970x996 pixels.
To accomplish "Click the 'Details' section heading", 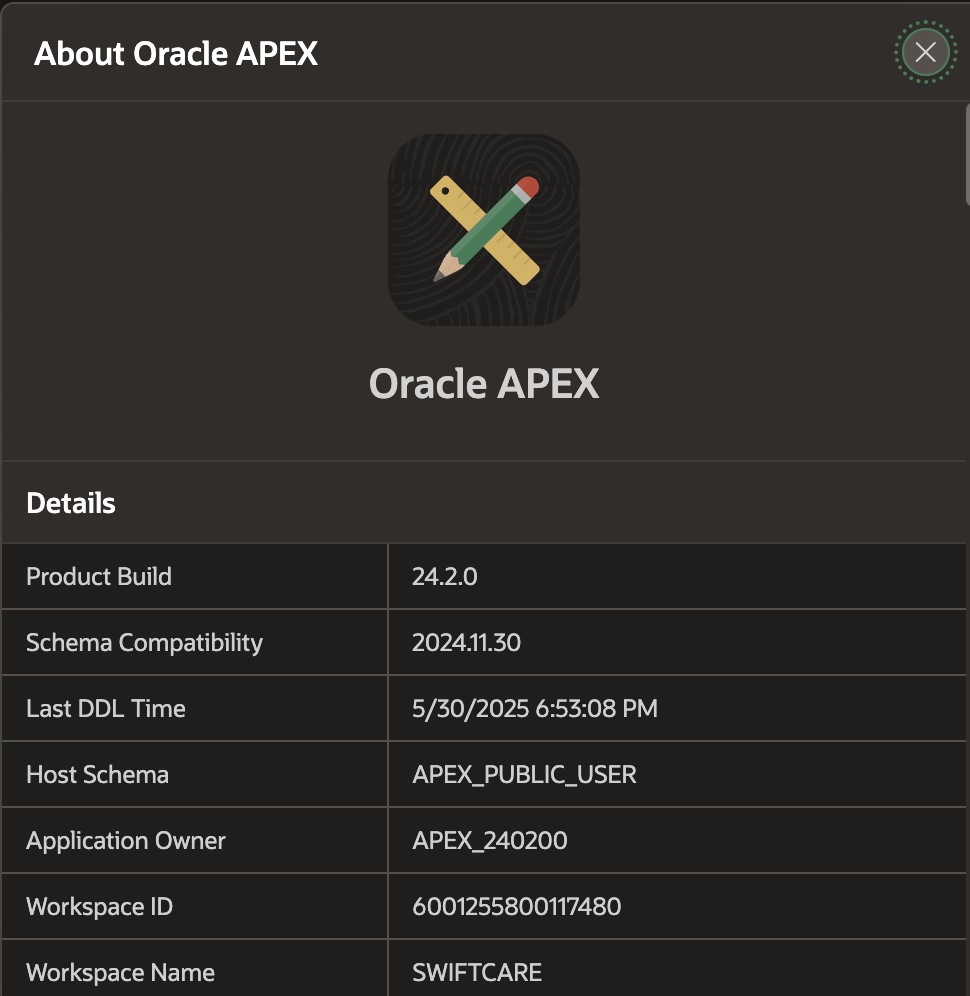I will coord(71,503).
